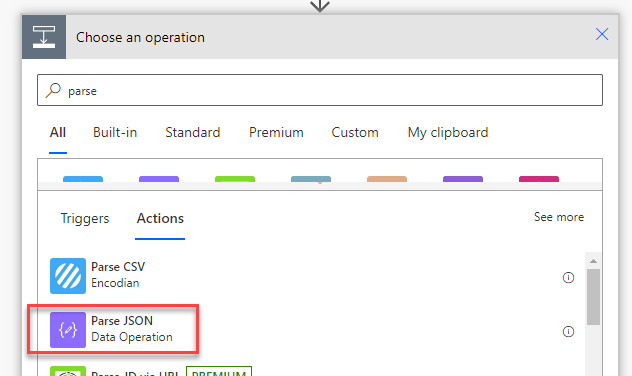Click the operation step icon in header
The image size is (632, 376).
pos(44,37)
